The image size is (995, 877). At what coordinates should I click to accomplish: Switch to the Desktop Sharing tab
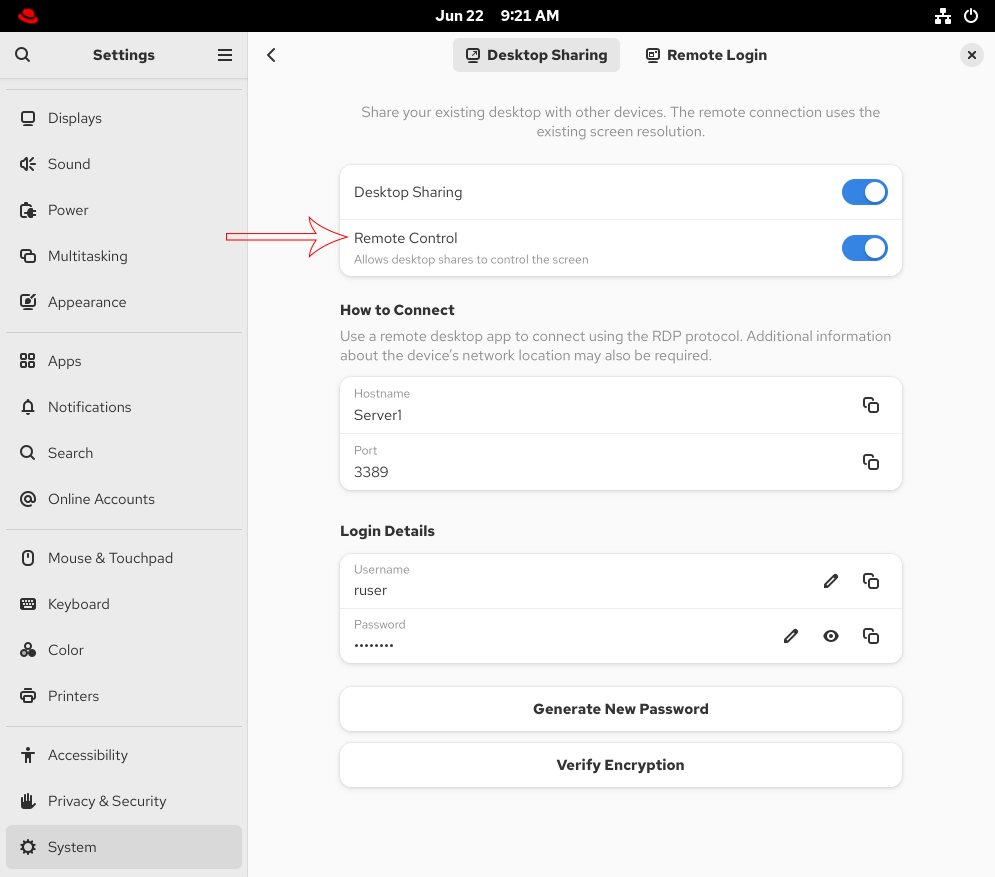536,55
